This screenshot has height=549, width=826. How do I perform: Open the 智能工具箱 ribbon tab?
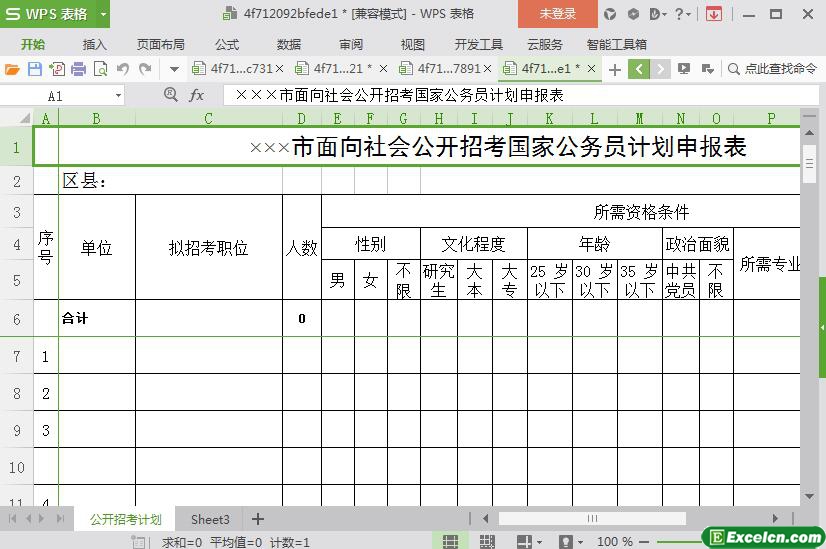coord(617,45)
